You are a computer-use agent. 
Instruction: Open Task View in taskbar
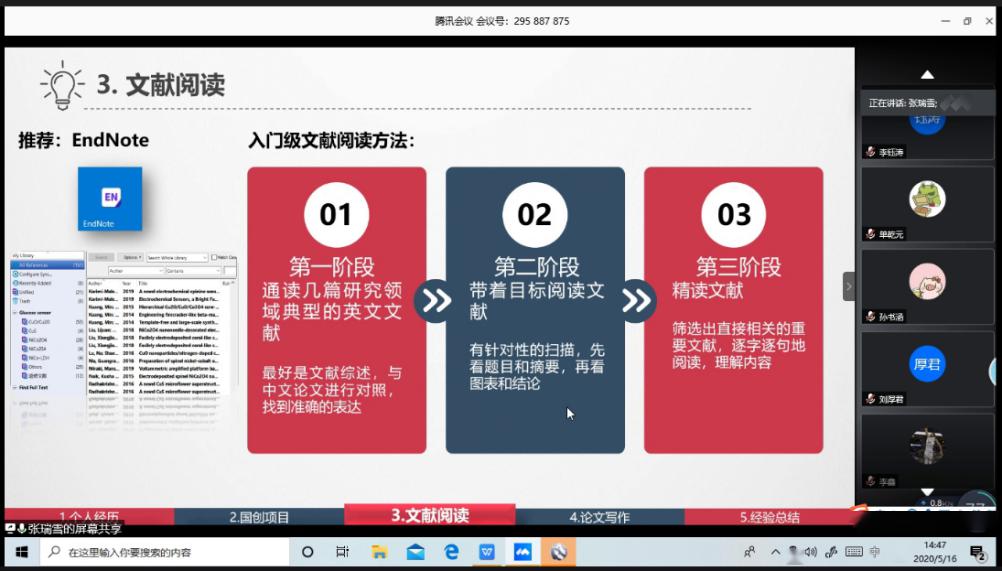point(343,551)
